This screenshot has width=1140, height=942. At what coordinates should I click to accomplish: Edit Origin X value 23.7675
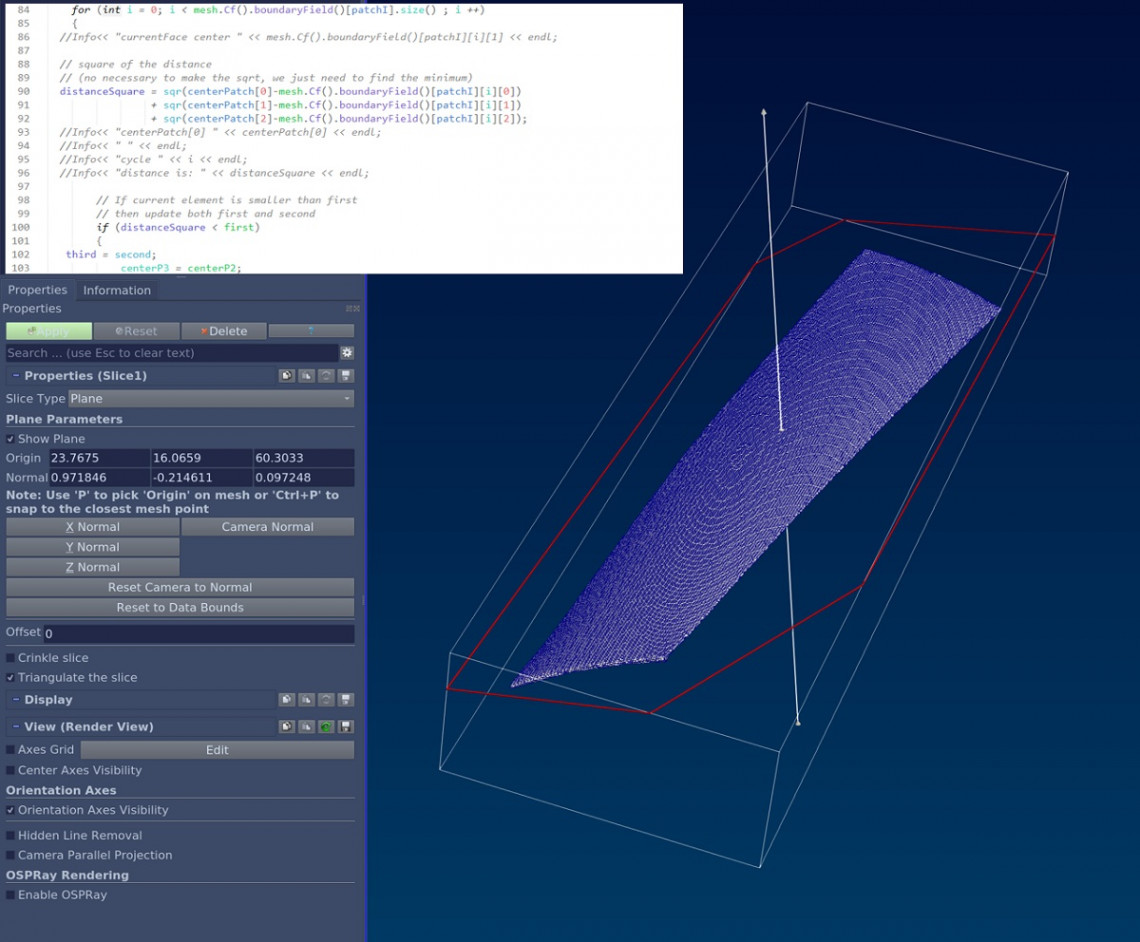tap(99, 458)
